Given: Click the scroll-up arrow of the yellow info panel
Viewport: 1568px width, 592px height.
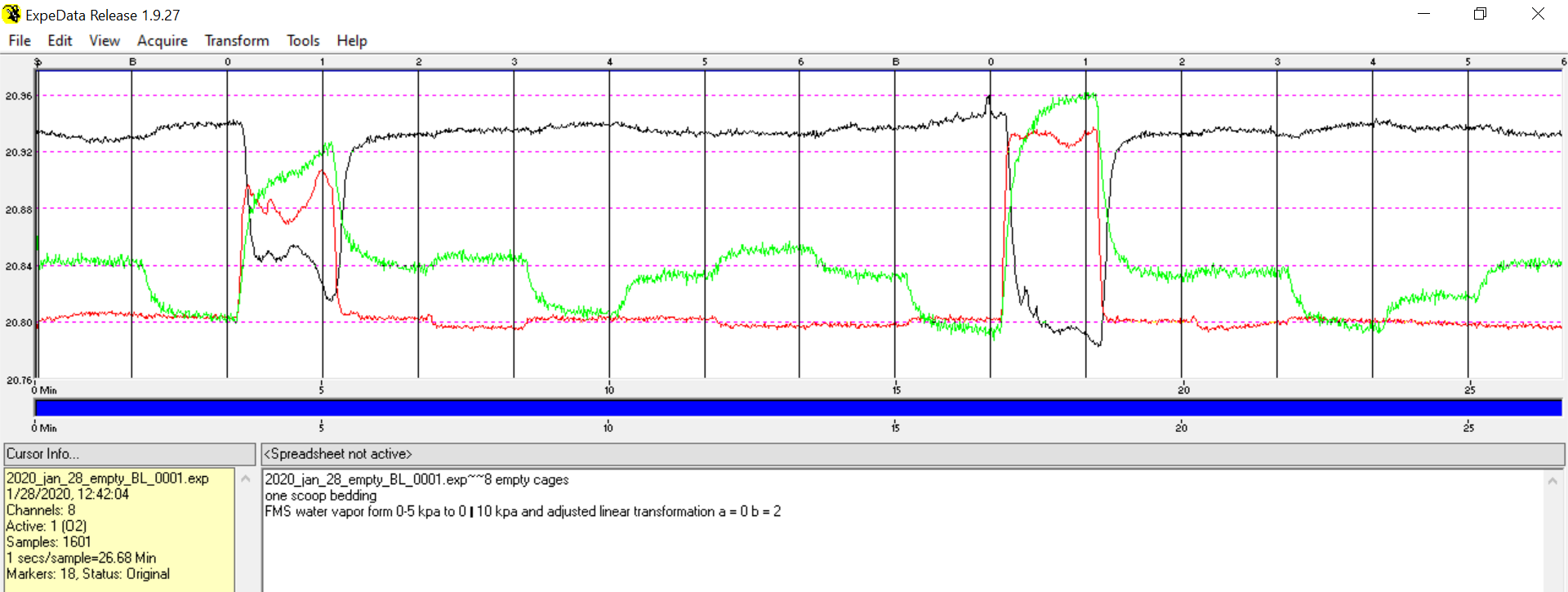Looking at the screenshot, I should (246, 479).
